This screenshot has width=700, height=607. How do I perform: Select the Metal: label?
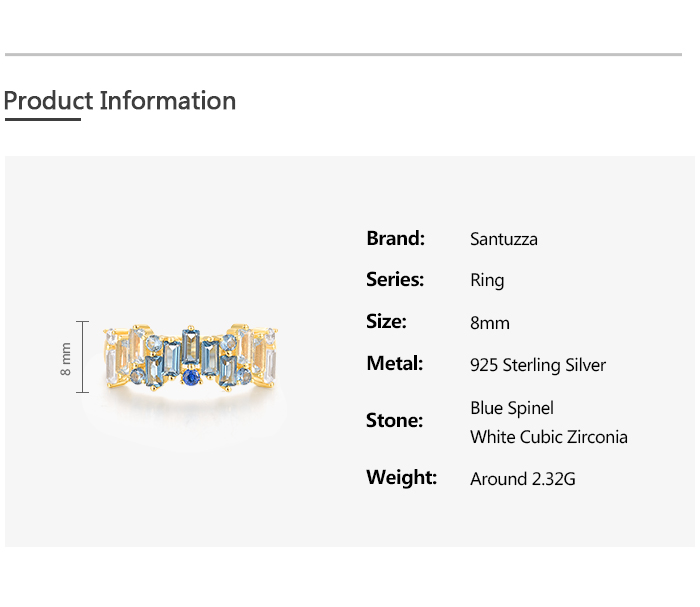pyautogui.click(x=395, y=364)
